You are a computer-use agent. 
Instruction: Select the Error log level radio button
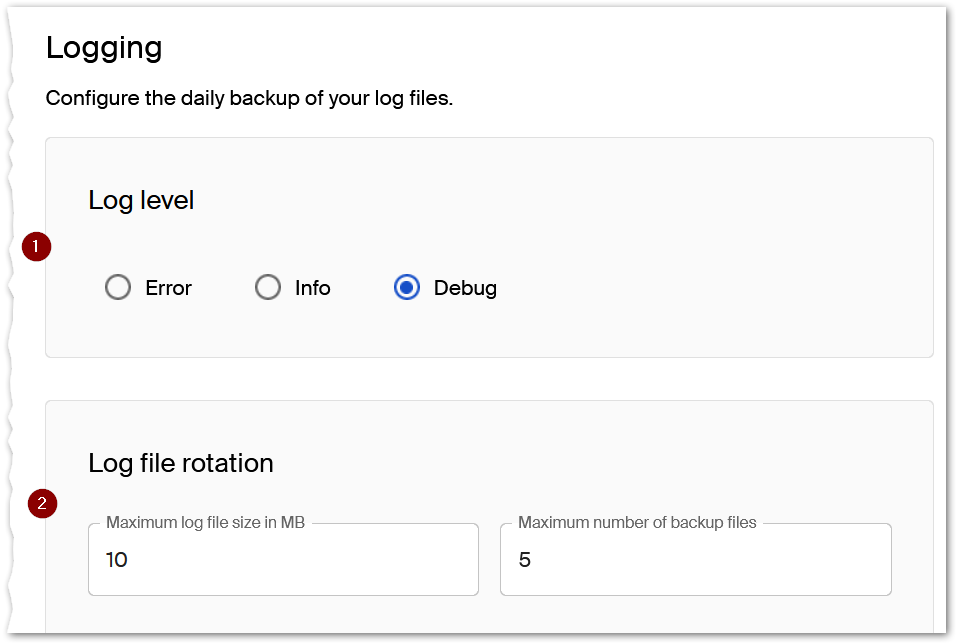[118, 288]
